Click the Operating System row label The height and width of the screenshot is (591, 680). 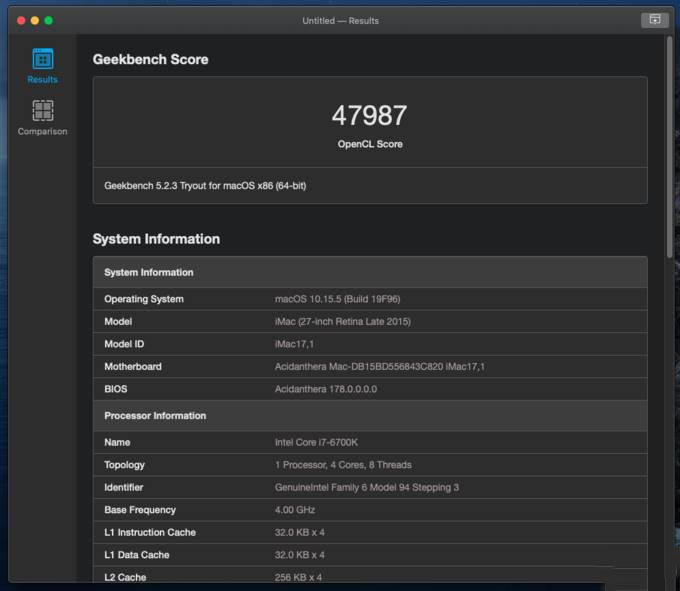tap(144, 299)
